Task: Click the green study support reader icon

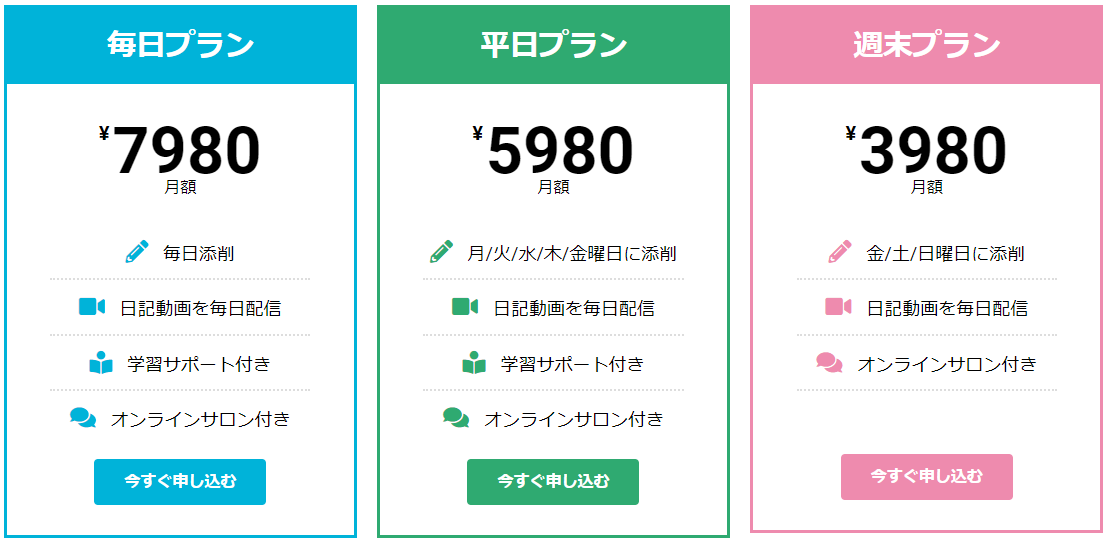Action: 474,363
